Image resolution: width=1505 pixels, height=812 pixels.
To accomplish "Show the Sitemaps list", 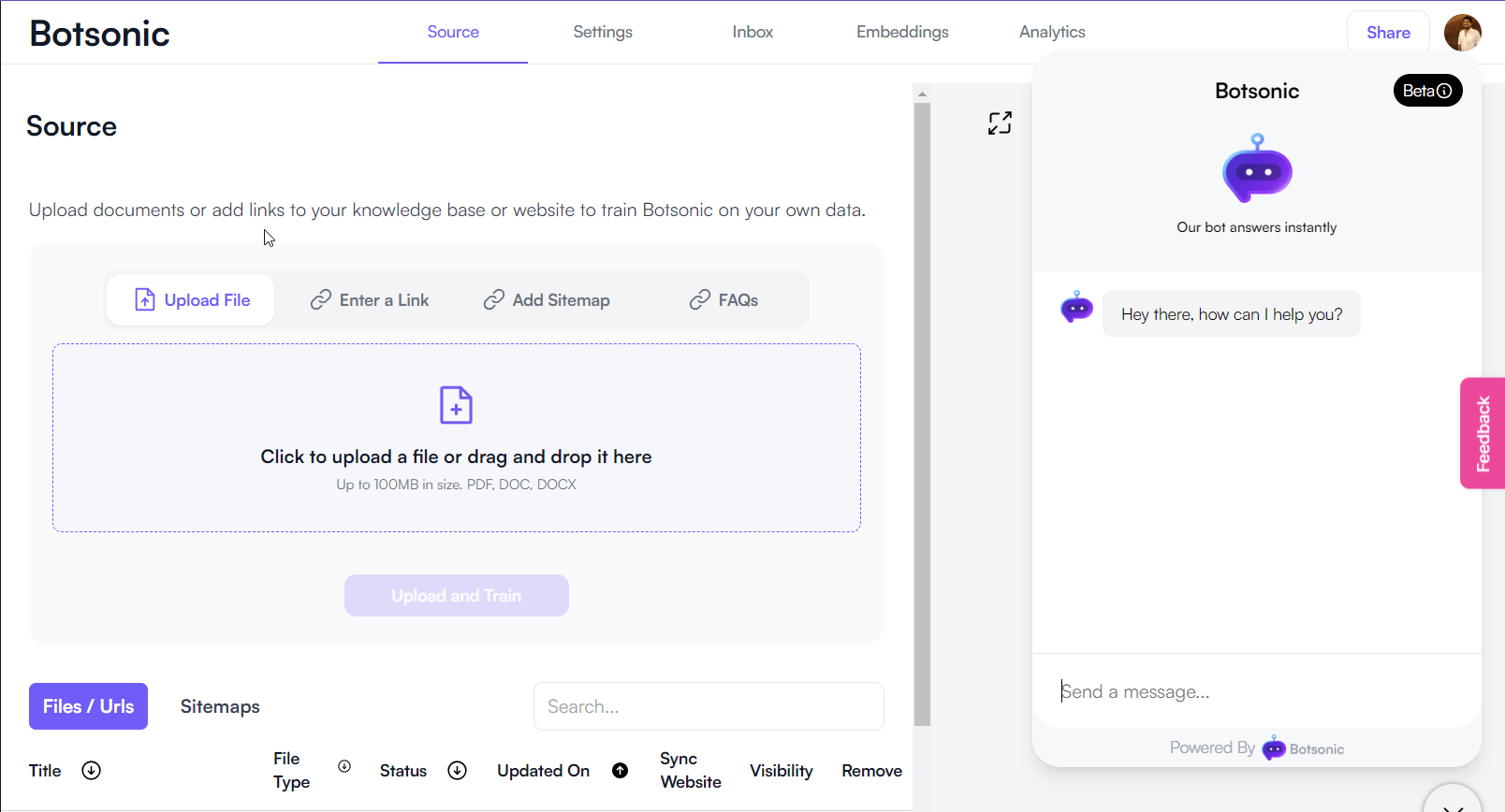I will tap(220, 706).
